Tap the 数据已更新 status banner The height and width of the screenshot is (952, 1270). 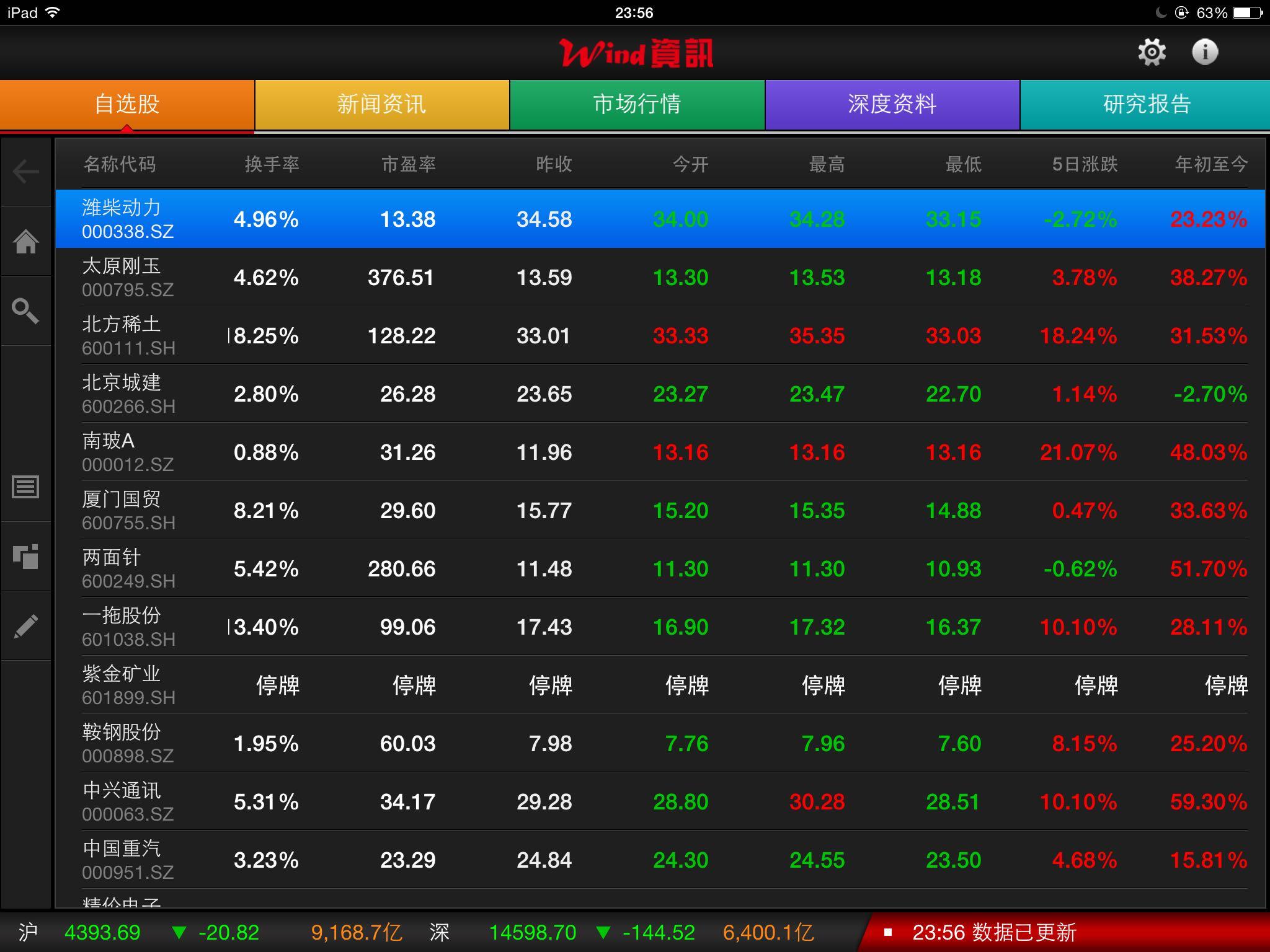click(1065, 932)
